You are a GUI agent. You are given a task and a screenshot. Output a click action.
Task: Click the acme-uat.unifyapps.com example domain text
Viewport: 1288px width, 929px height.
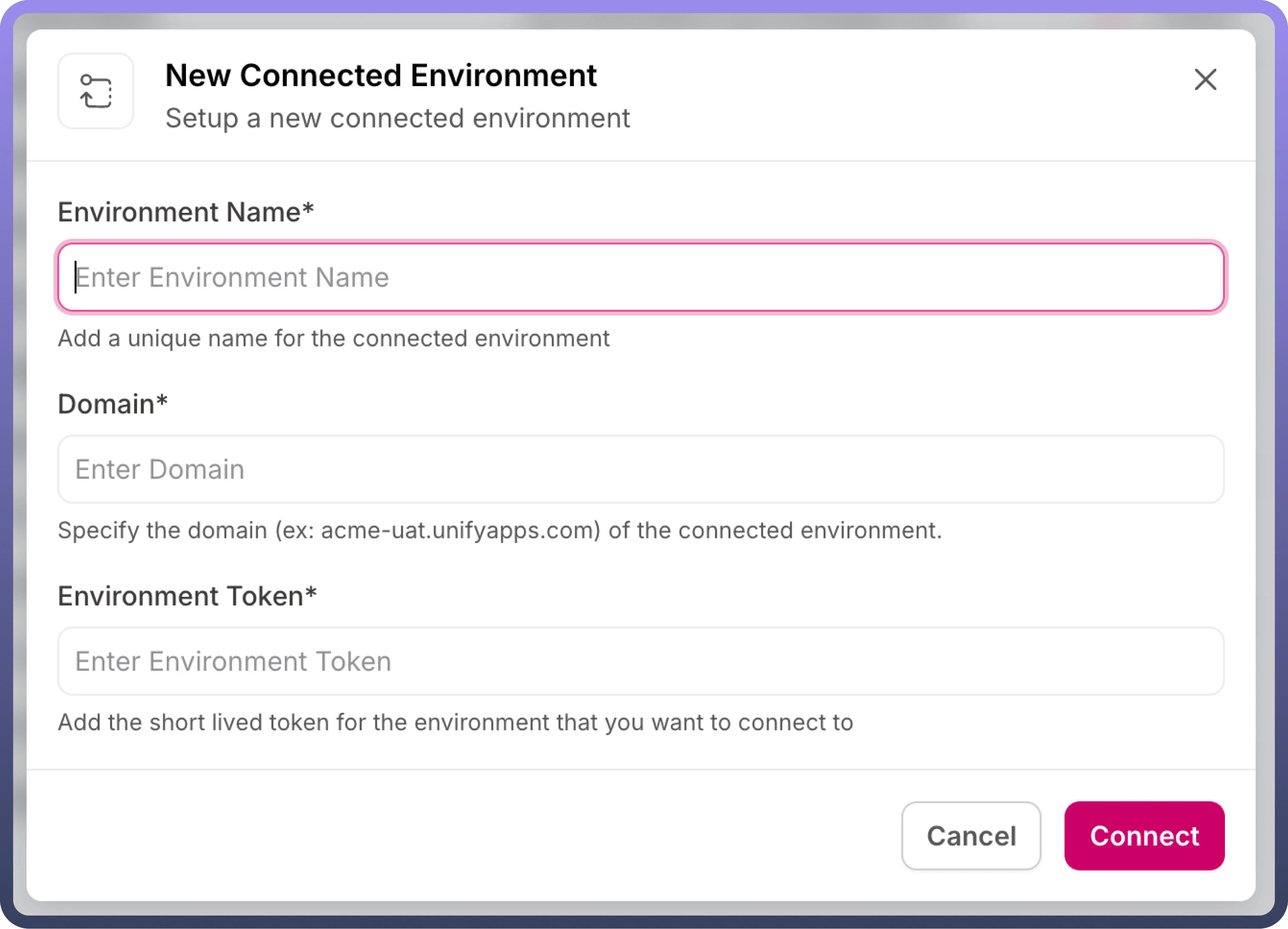click(x=460, y=531)
